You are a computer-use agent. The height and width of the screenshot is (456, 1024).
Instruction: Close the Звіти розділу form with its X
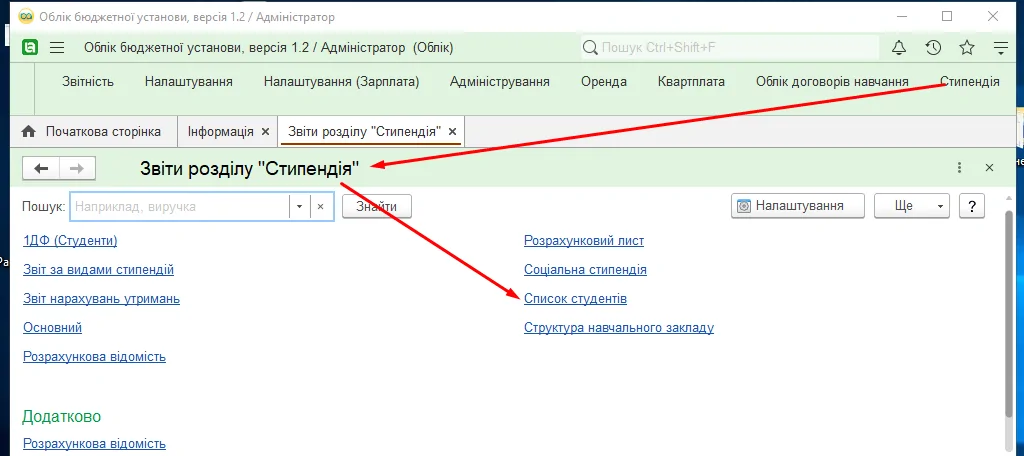(989, 168)
